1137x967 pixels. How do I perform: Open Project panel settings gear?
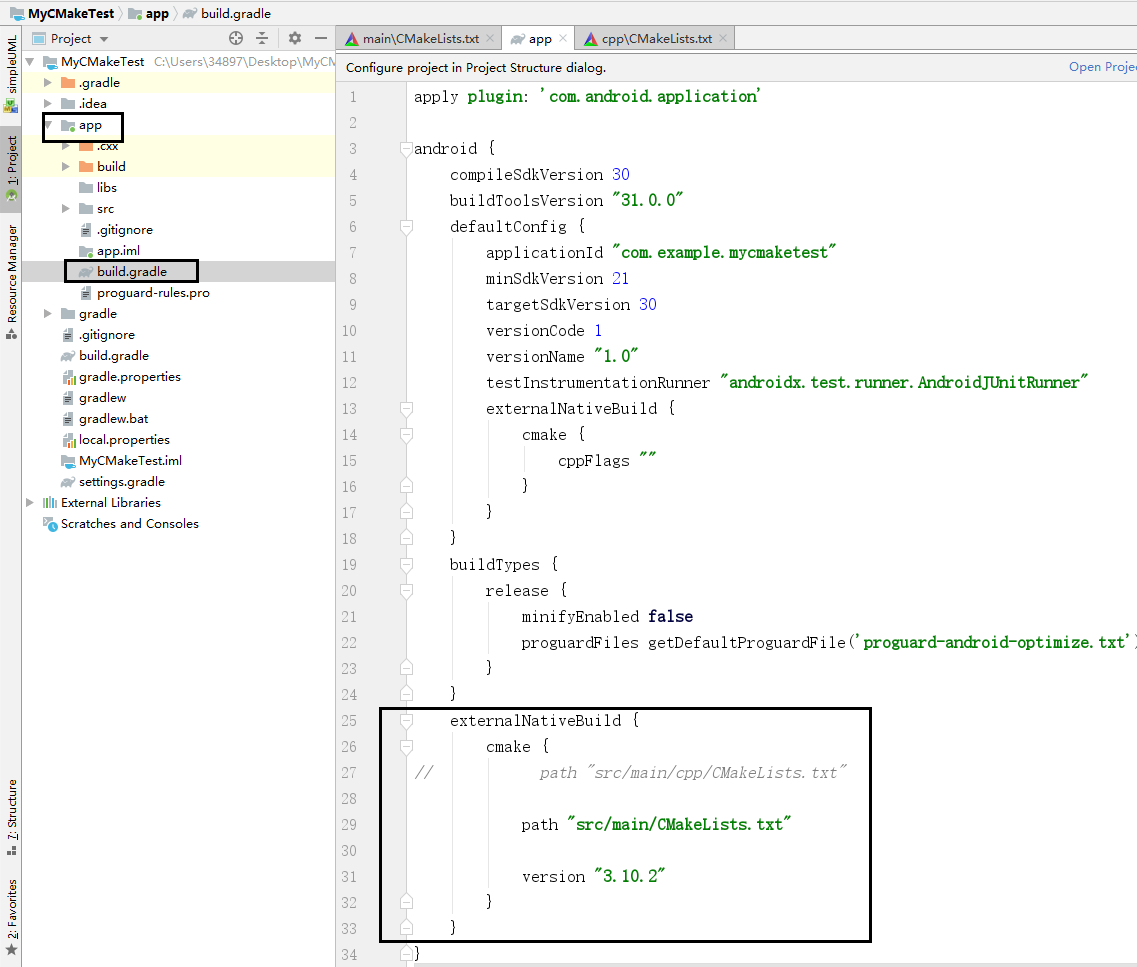[294, 38]
